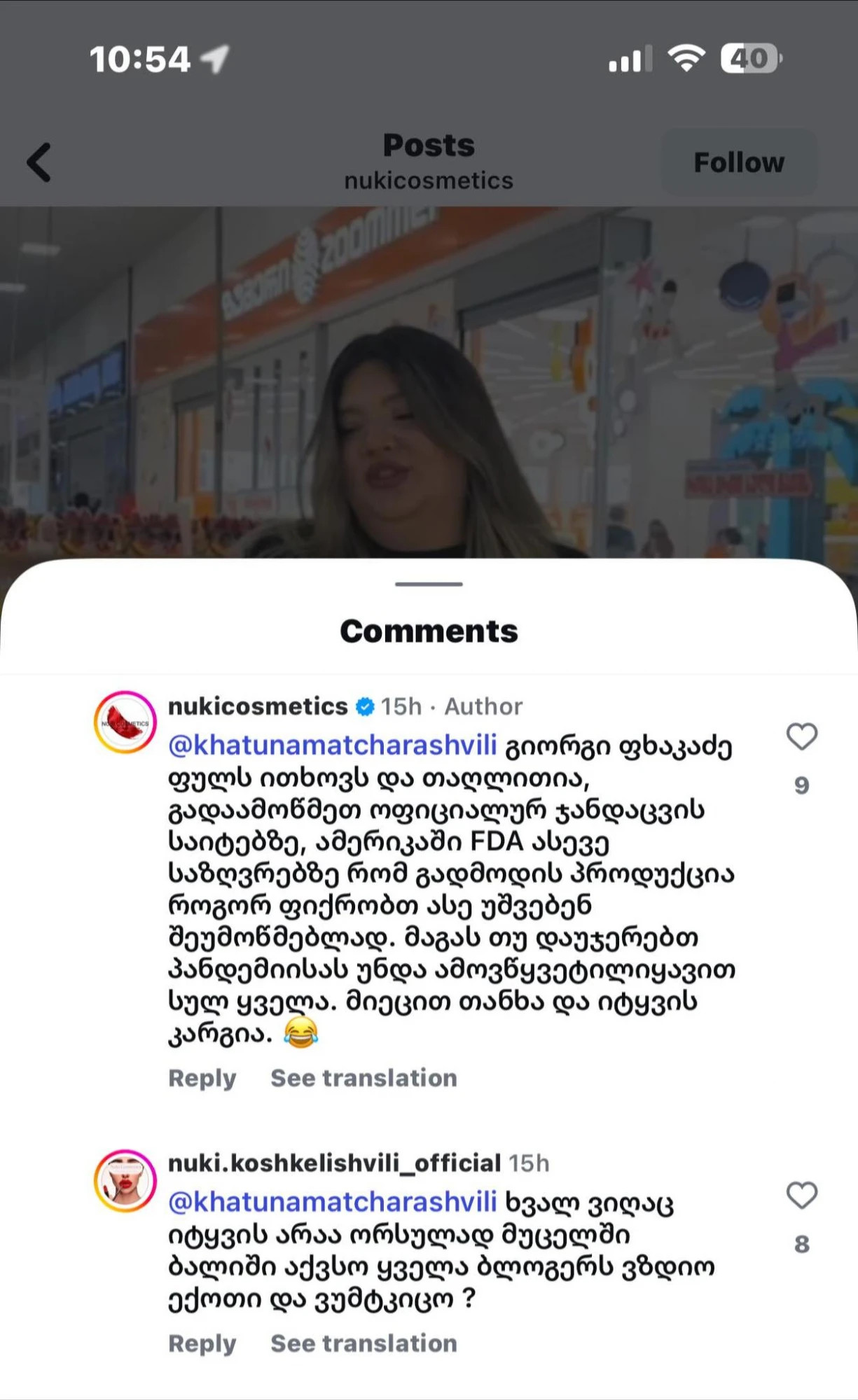Open @khatunamatcharashvili mention in second comment
The width and height of the screenshot is (858, 1400).
pos(333,1202)
